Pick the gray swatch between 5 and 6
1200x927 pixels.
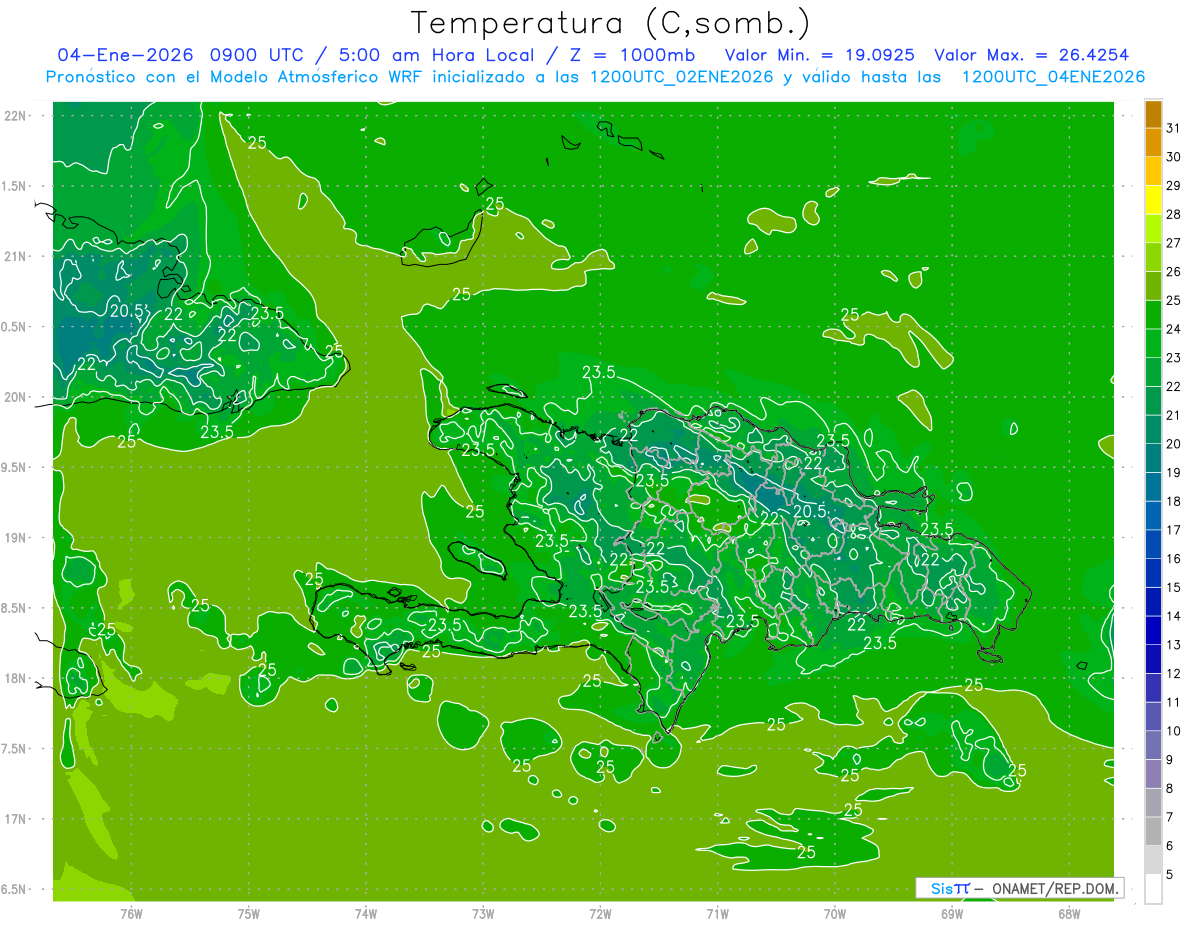pos(1153,861)
